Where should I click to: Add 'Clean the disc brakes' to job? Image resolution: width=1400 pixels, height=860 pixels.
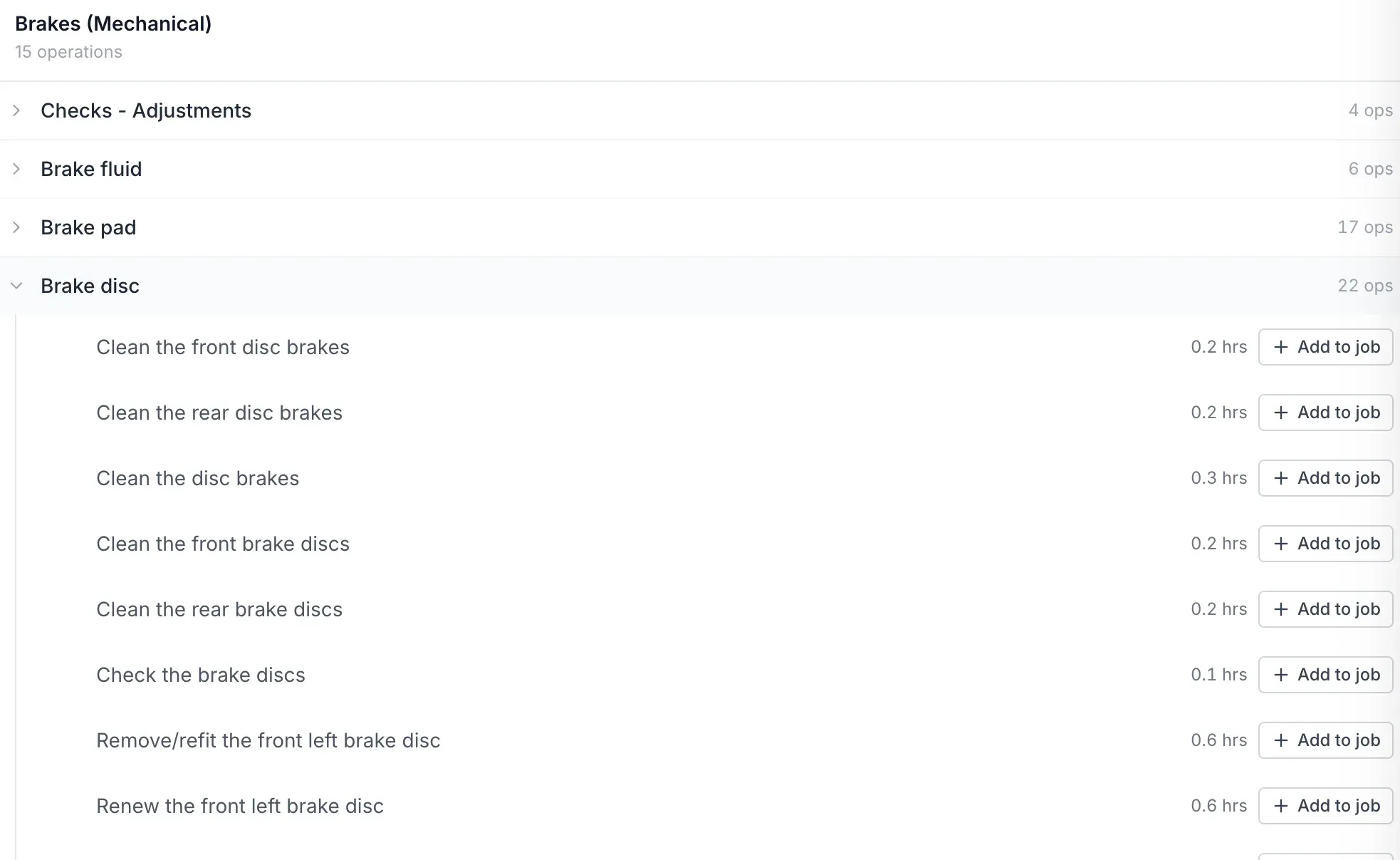[1325, 478]
